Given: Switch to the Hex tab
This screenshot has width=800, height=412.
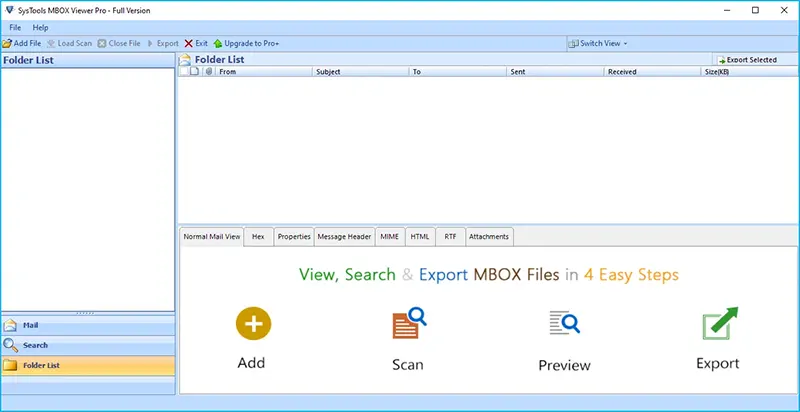Looking at the screenshot, I should point(258,237).
